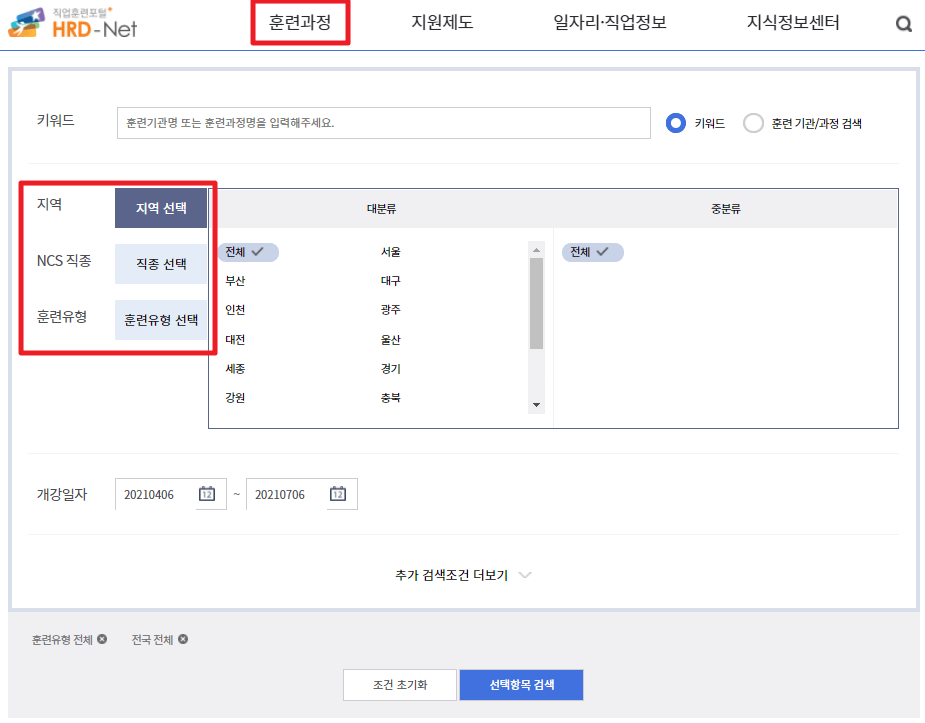The height and width of the screenshot is (723, 925).
Task: Click the keyword search input field
Action: point(383,123)
